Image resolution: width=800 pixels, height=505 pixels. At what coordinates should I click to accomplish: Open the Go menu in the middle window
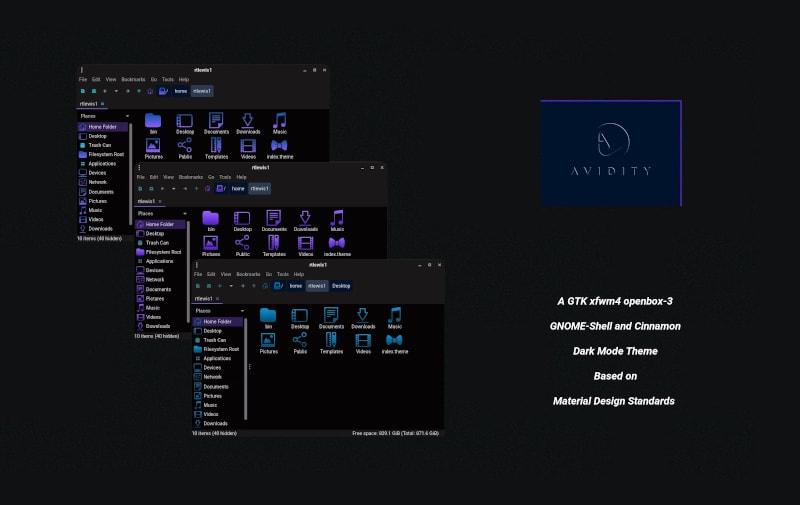pyautogui.click(x=211, y=177)
